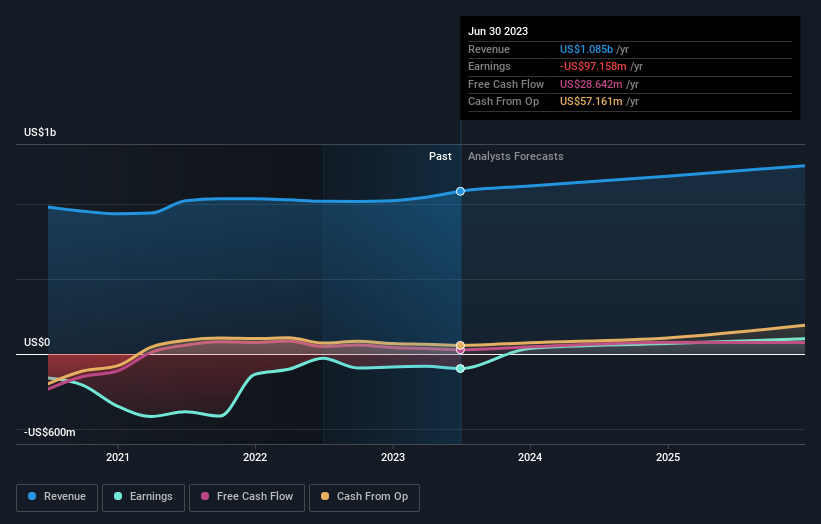Select the blue Revenue data point marker
This screenshot has height=524, width=821.
coord(460,192)
